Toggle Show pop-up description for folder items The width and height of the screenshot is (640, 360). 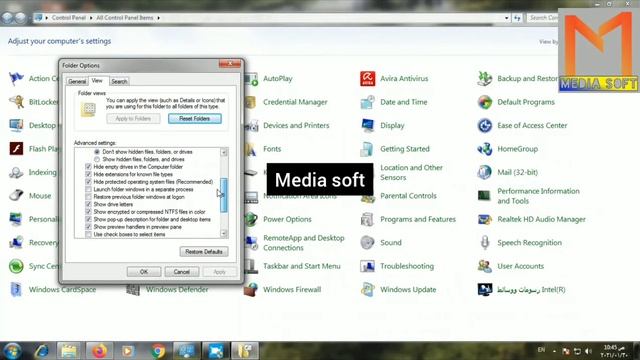pos(88,219)
